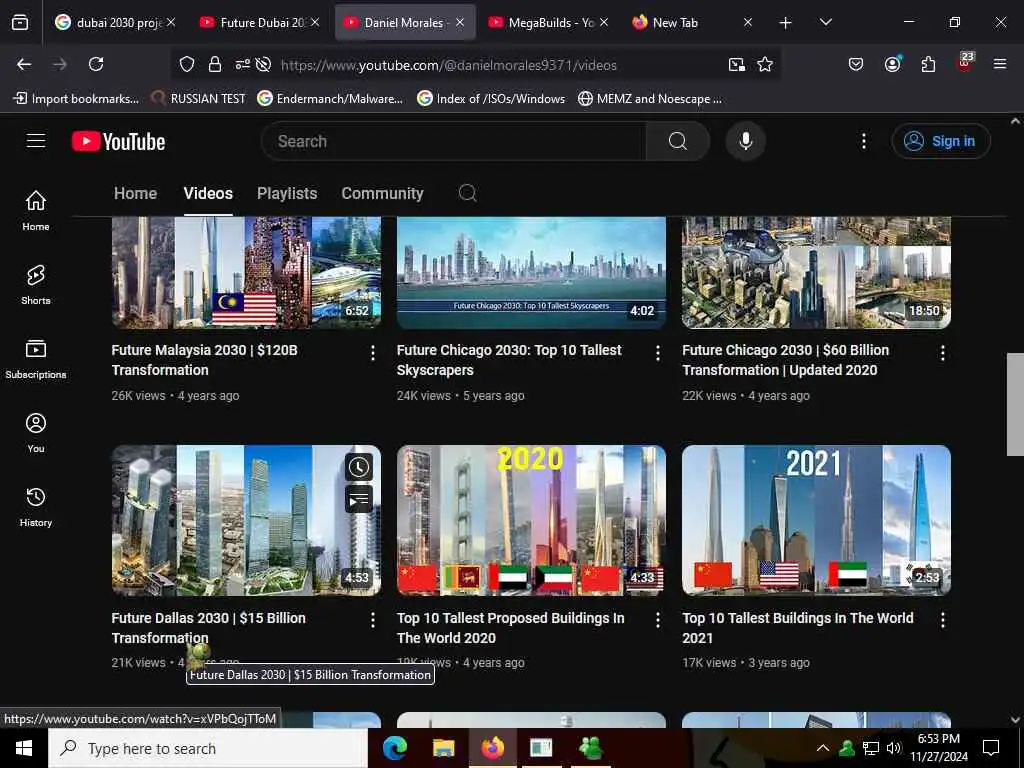Open the Firefox account icon

point(892,64)
